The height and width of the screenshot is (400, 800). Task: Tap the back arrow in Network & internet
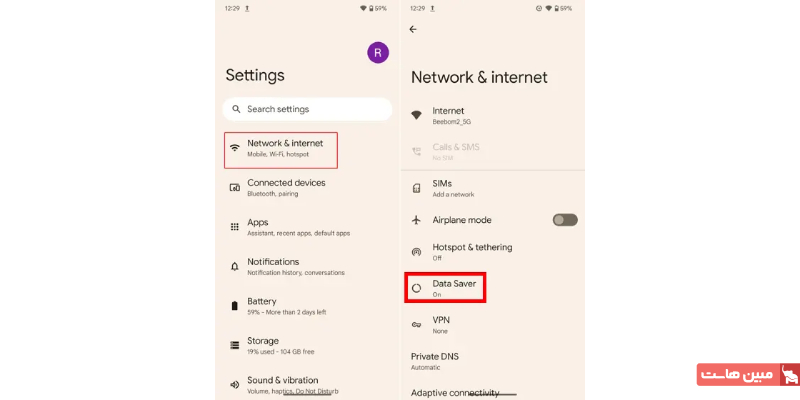pos(413,30)
